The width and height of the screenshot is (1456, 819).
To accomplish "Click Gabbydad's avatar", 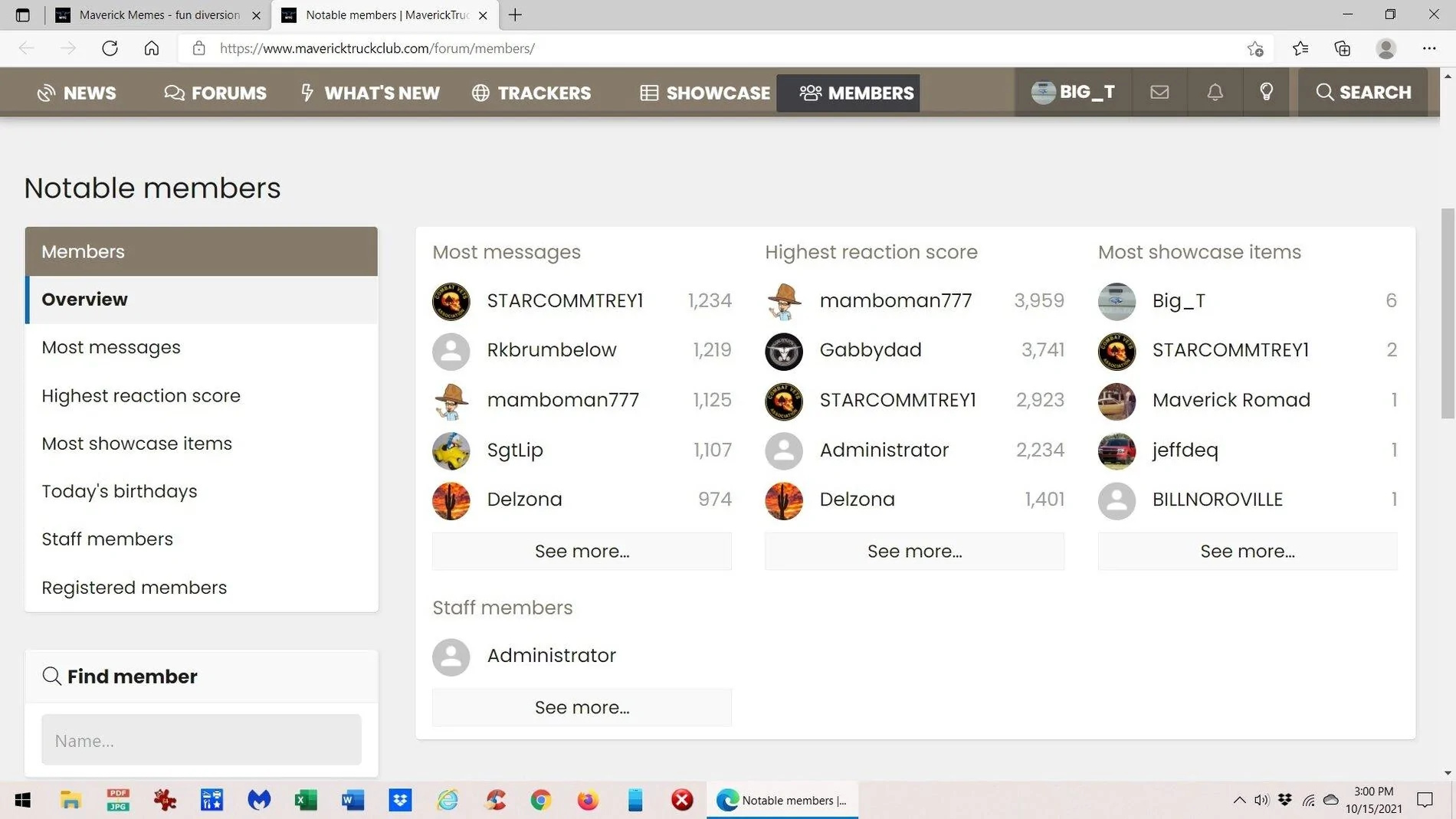I will click(x=783, y=351).
